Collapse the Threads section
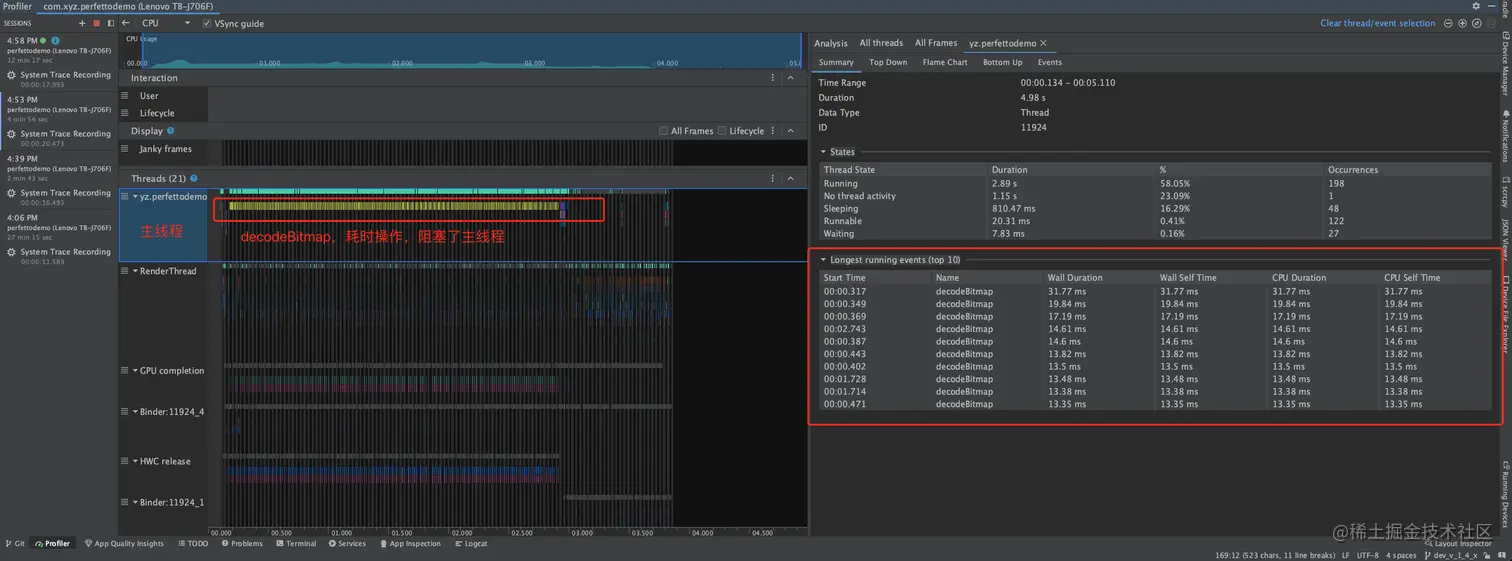Viewport: 1512px width, 561px height. [791, 178]
